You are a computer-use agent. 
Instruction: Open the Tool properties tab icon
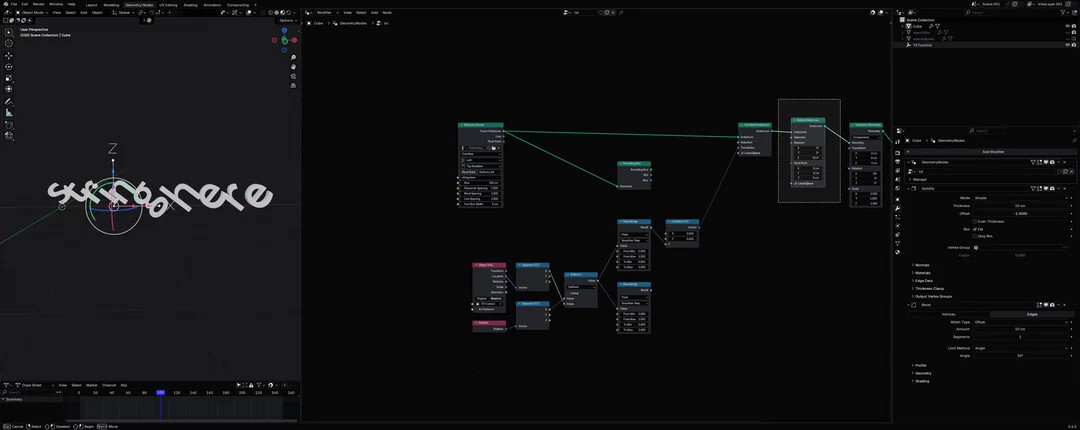point(898,142)
